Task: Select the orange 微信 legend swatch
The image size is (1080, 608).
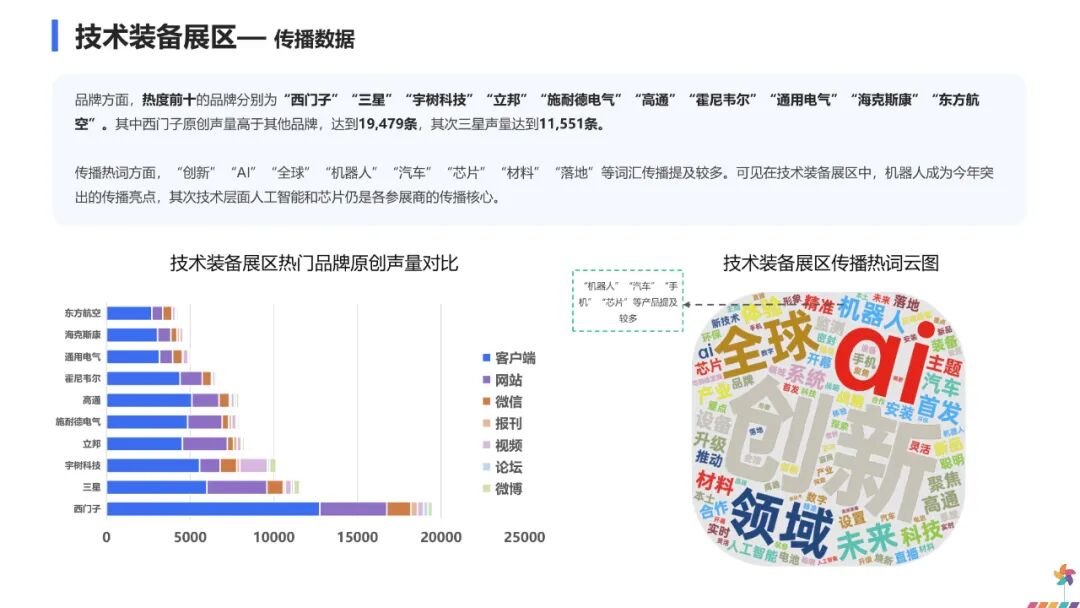Action: click(x=486, y=401)
